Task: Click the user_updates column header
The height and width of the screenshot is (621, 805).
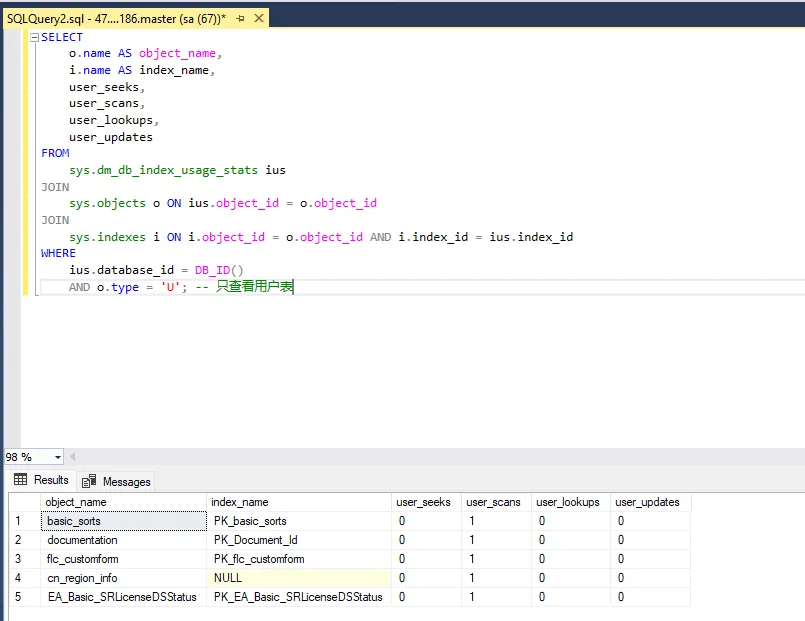Action: [647, 502]
